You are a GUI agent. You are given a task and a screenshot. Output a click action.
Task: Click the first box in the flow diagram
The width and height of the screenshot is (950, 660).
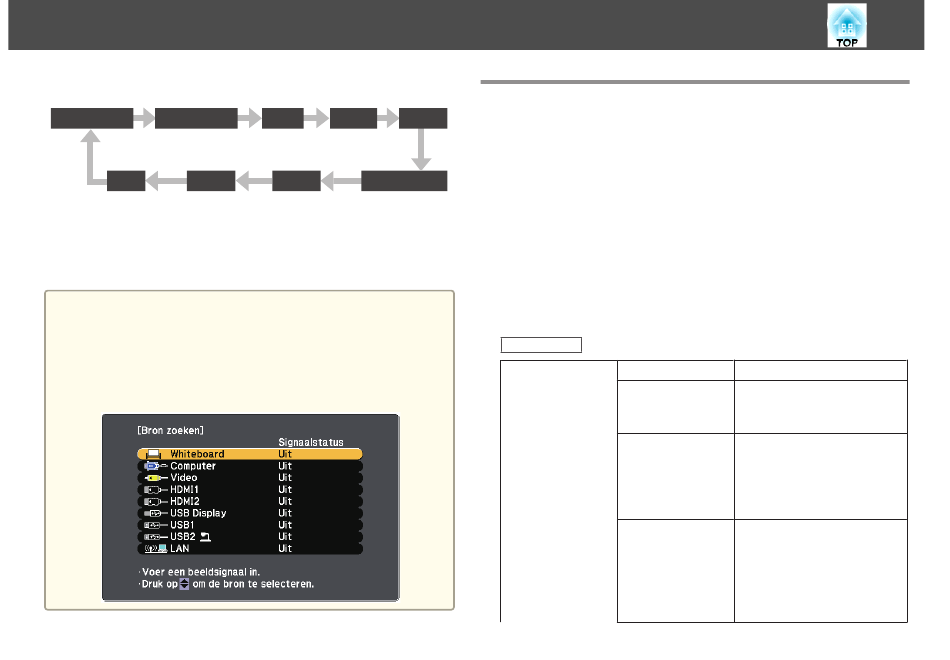[x=92, y=118]
